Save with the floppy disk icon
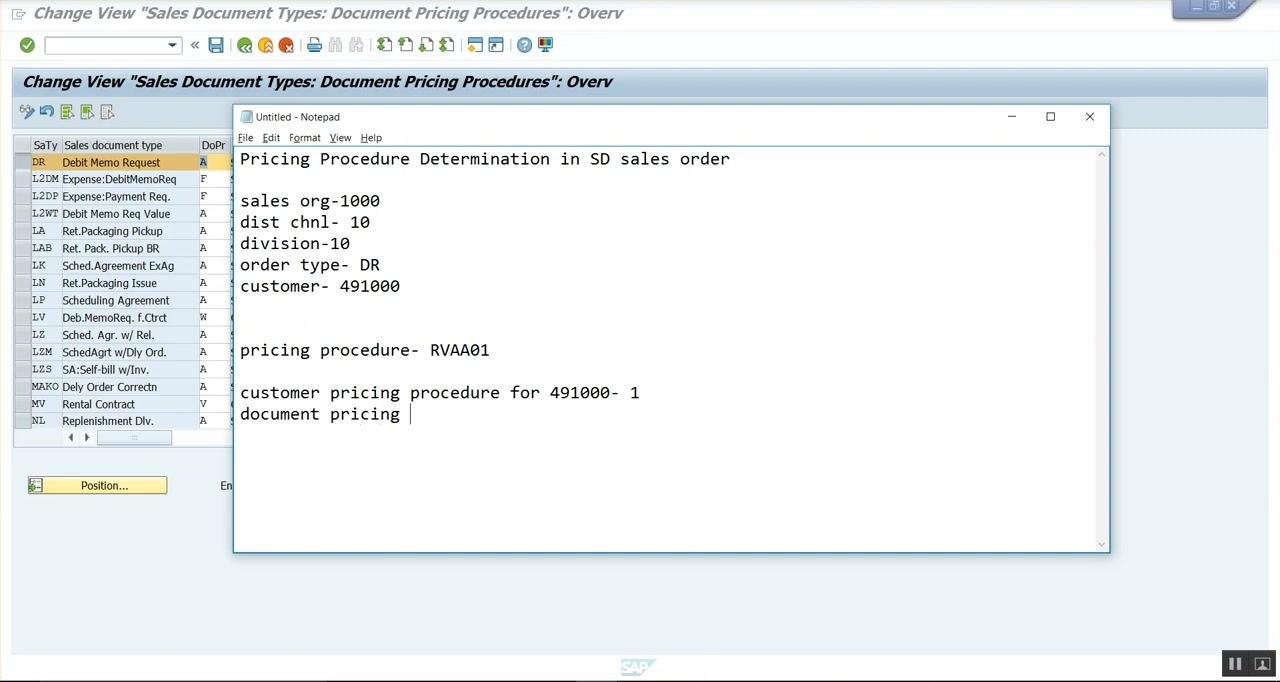Screen dimensions: 1280x682 tap(216, 45)
